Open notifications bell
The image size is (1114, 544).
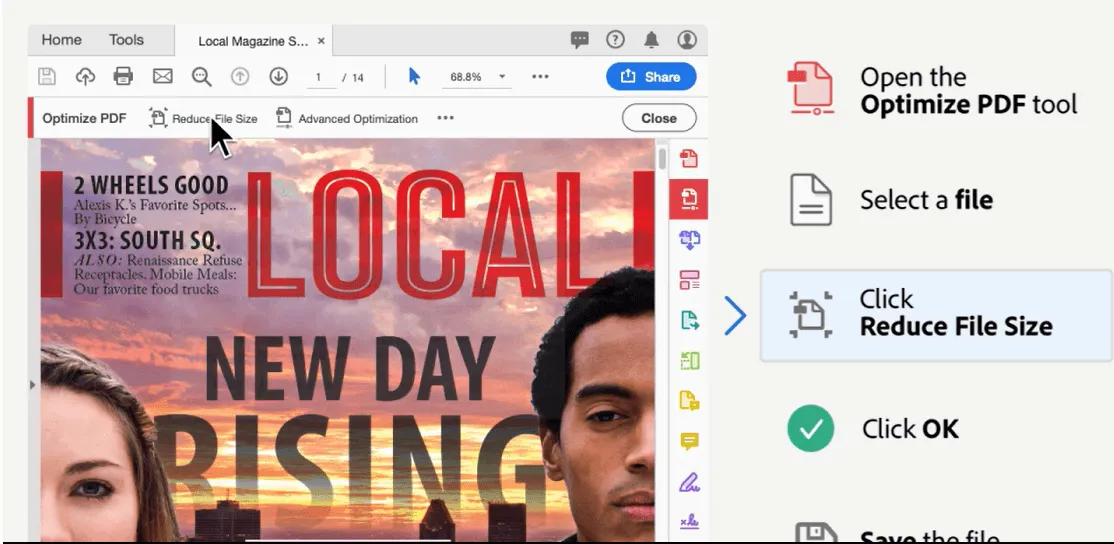[x=651, y=40]
